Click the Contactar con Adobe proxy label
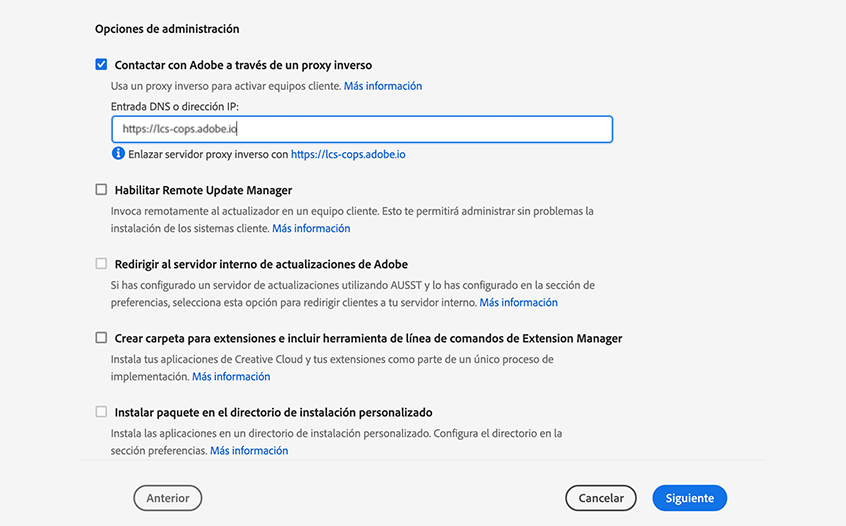This screenshot has width=846, height=526. click(243, 65)
